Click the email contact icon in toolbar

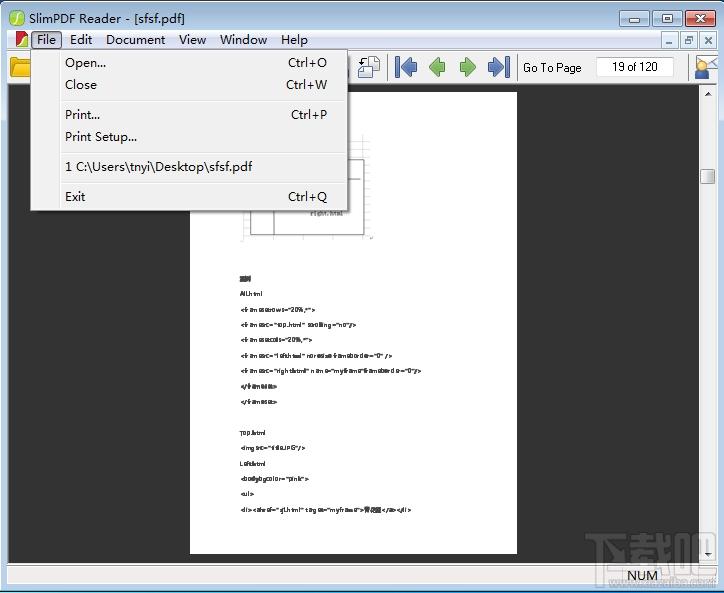[x=706, y=67]
